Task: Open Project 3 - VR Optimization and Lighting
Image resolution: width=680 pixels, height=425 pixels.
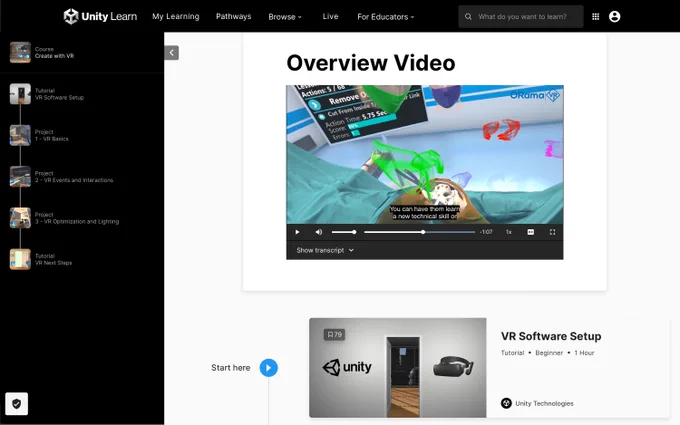Action: pos(77,218)
